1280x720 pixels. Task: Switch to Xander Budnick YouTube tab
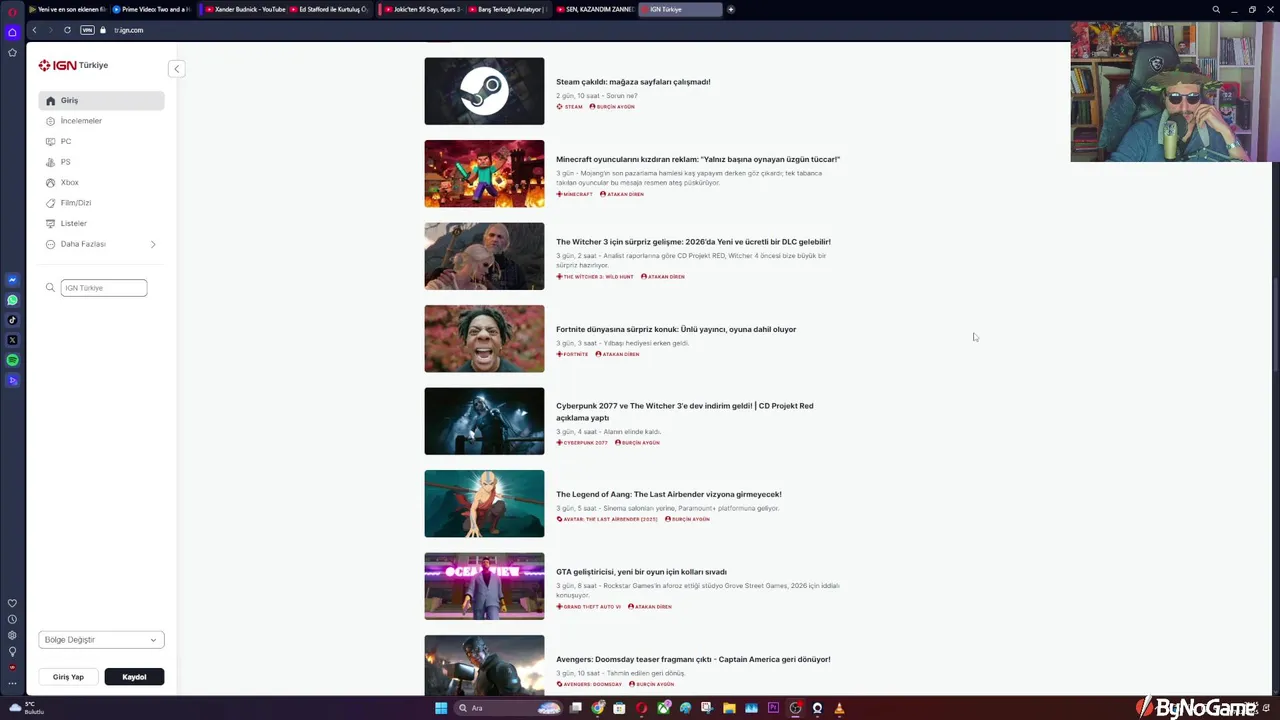(244, 9)
